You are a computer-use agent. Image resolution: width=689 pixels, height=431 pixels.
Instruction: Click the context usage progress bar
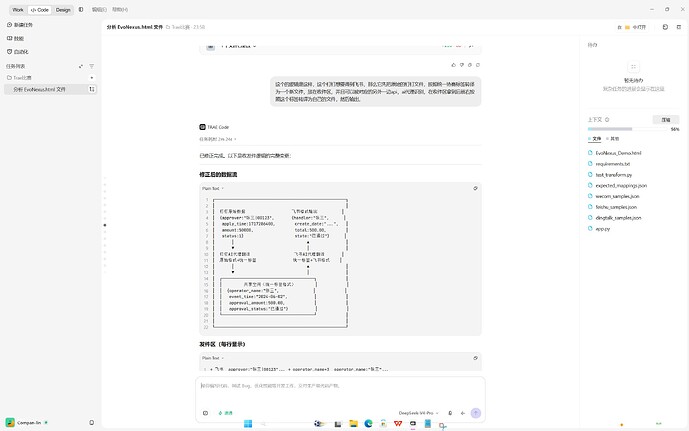click(627, 129)
